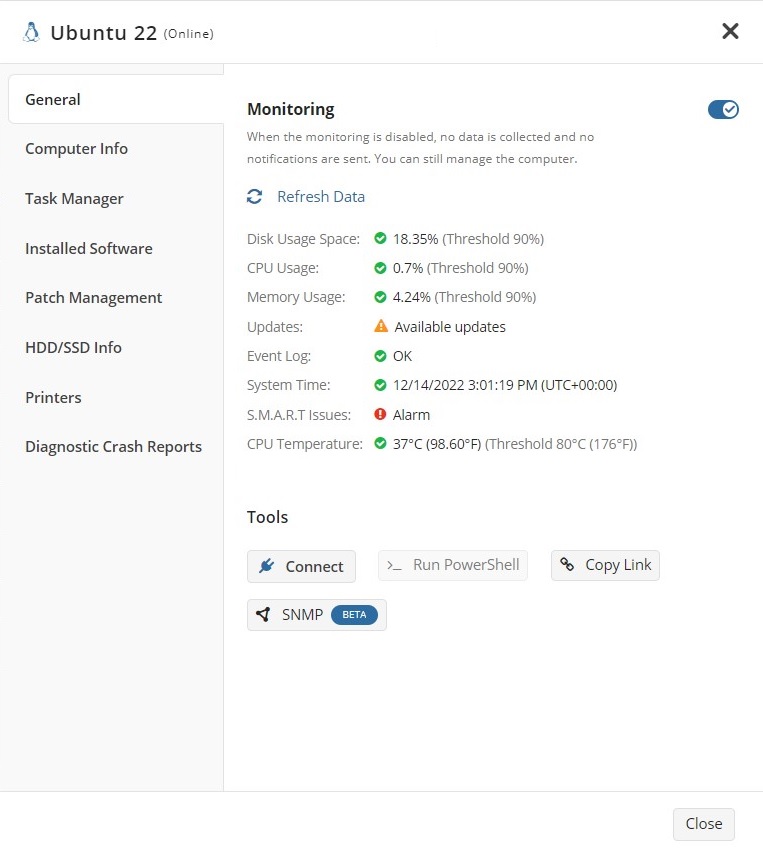Viewport: 763px width, 856px height.
Task: Click the 'CPU Usage:' label
Action: point(283,268)
